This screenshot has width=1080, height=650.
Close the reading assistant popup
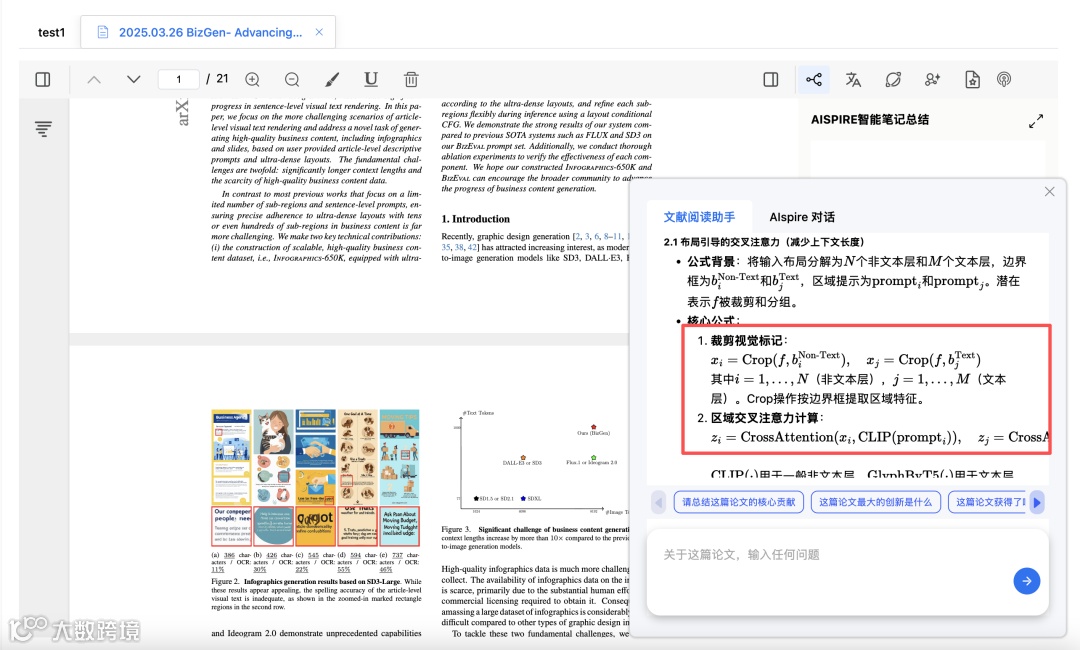tap(1049, 191)
